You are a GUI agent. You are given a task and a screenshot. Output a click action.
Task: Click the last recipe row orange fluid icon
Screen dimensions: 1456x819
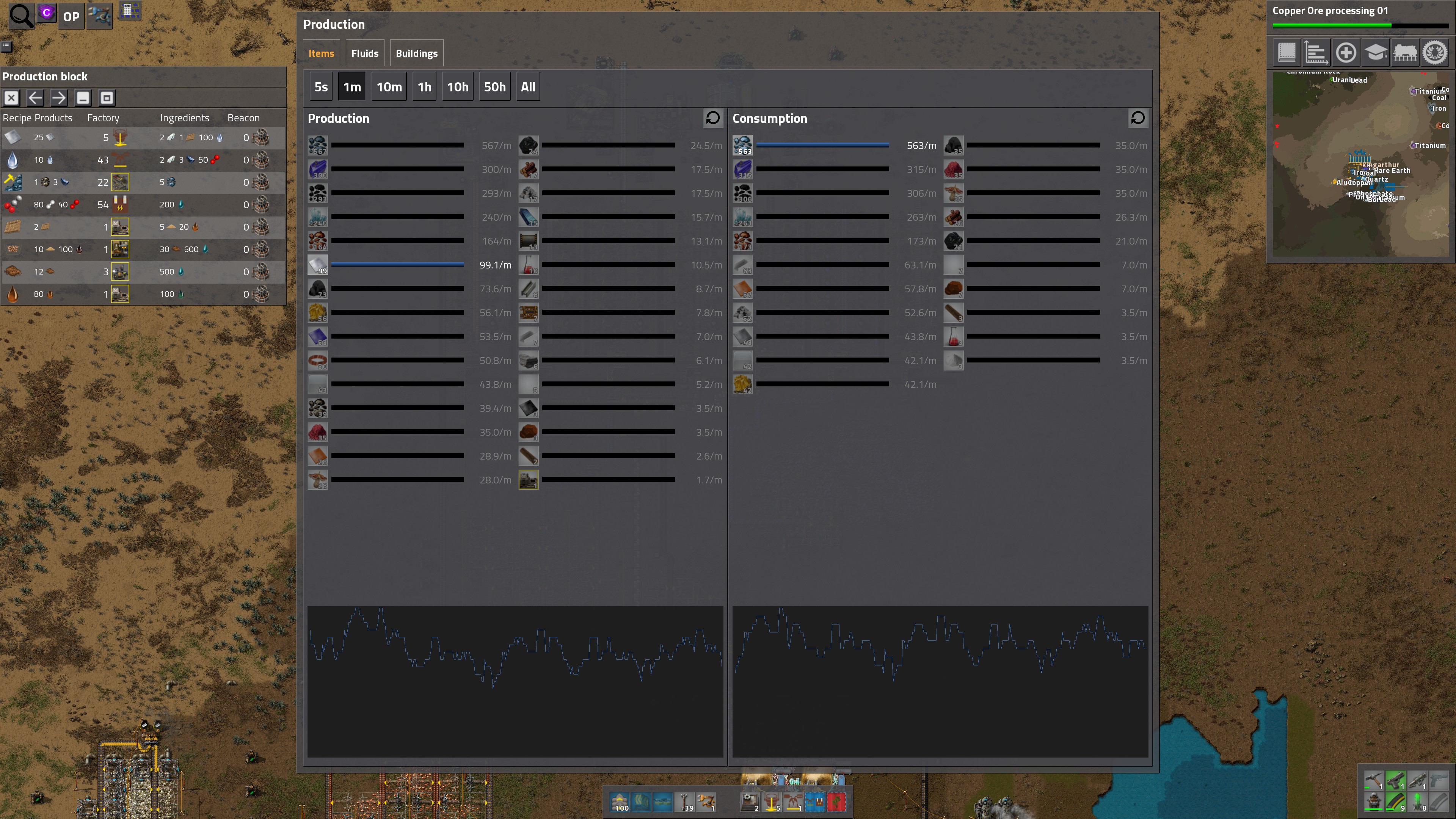pos(13,294)
